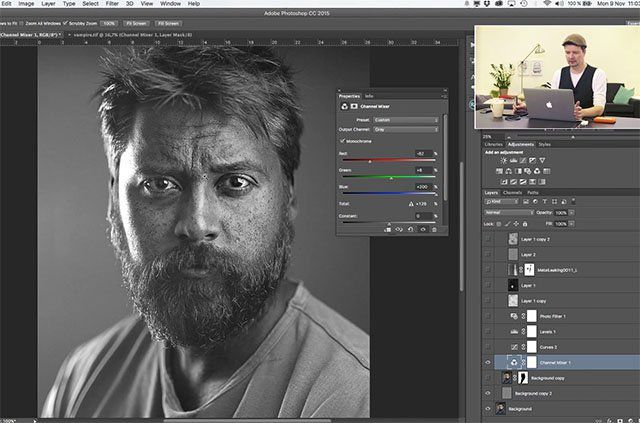
Task: Open the Filter menu
Action: [x=112, y=5]
